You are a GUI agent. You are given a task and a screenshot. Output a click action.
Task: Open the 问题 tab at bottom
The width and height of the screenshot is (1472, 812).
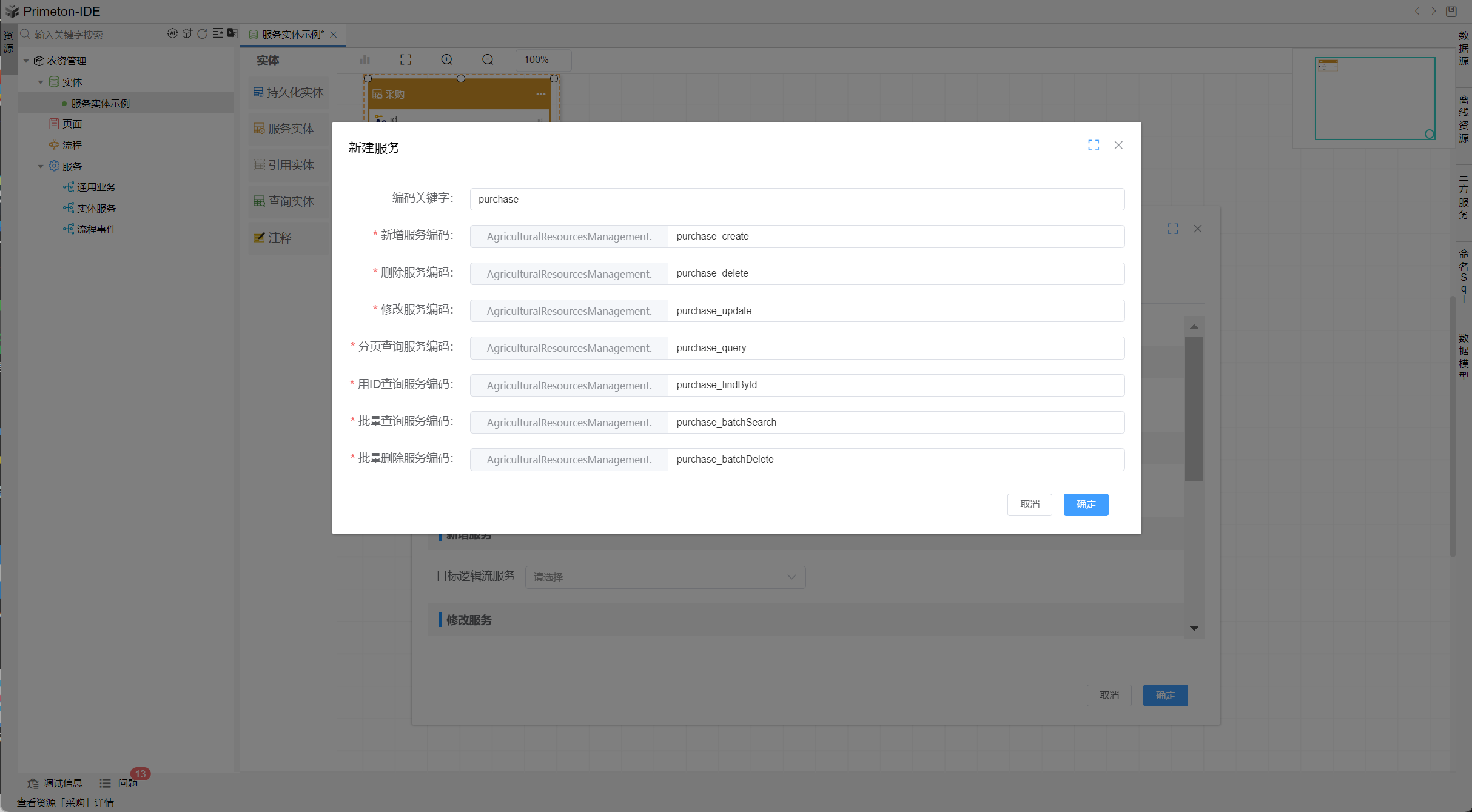(127, 783)
